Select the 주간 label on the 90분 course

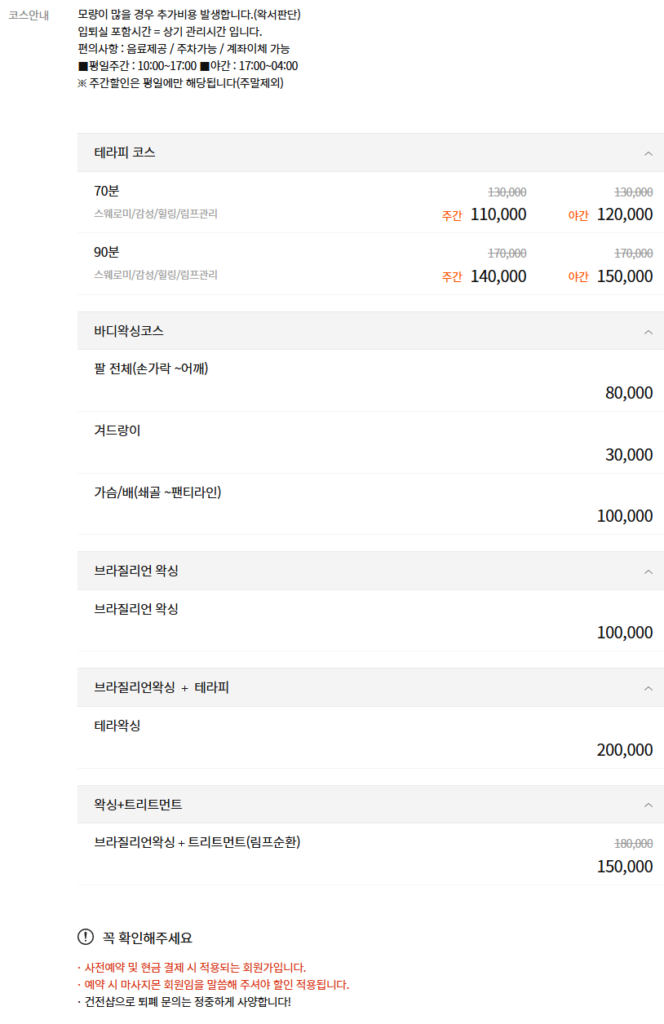pyautogui.click(x=449, y=277)
